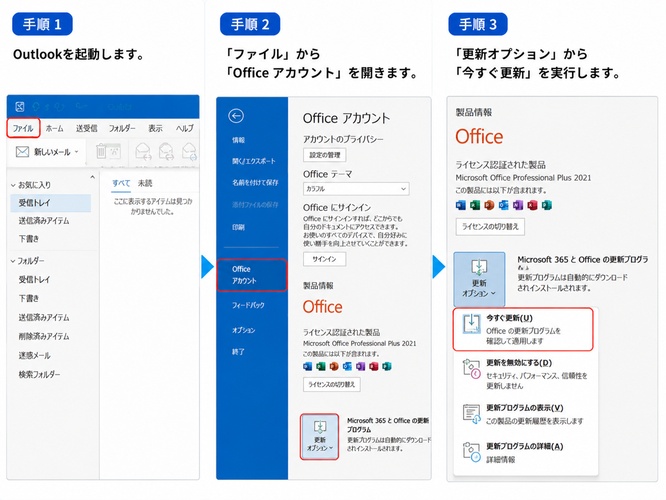Select 開く/エクスポート in backstage menu

click(x=254, y=161)
